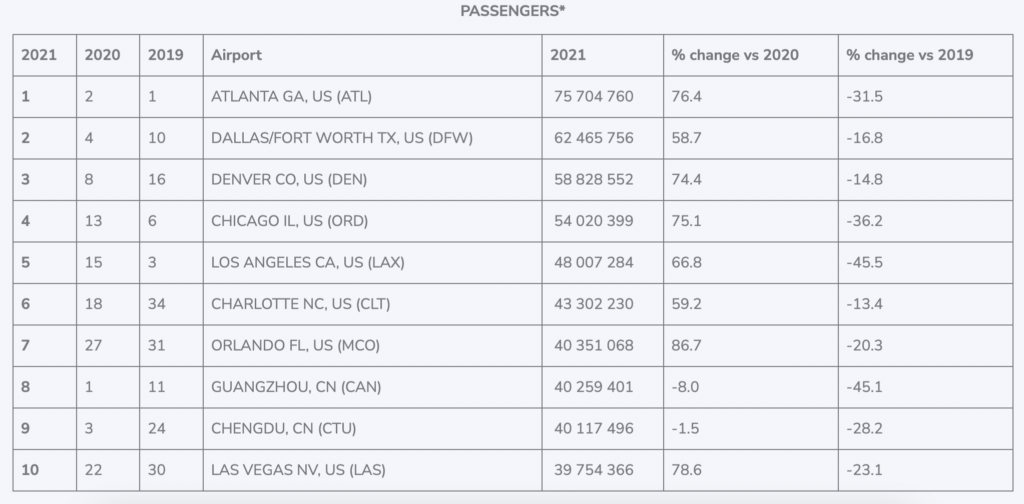1024x504 pixels.
Task: Click the PASSENGERS* table title
Action: 513,11
